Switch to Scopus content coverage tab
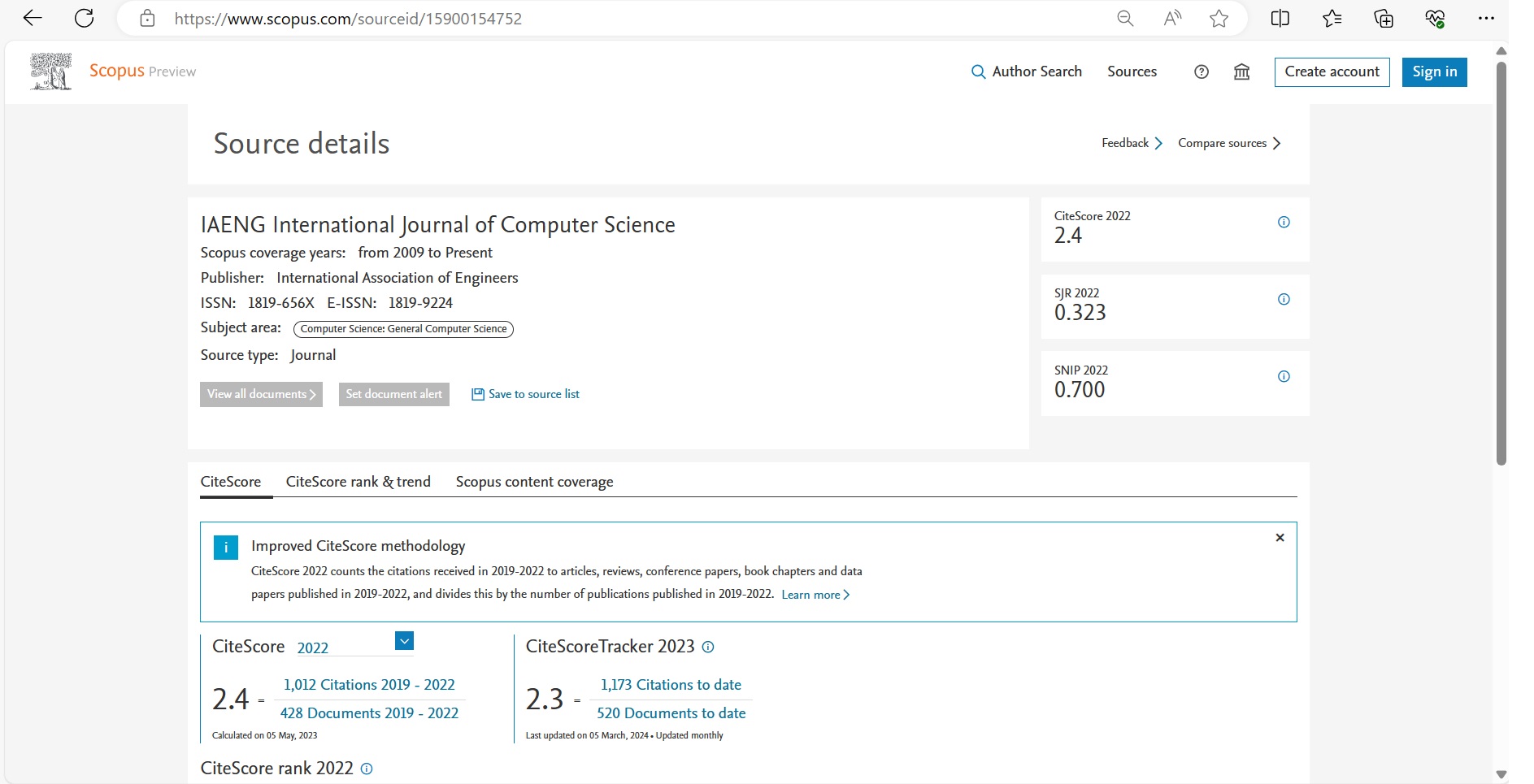This screenshot has height=784, width=1534. point(534,482)
